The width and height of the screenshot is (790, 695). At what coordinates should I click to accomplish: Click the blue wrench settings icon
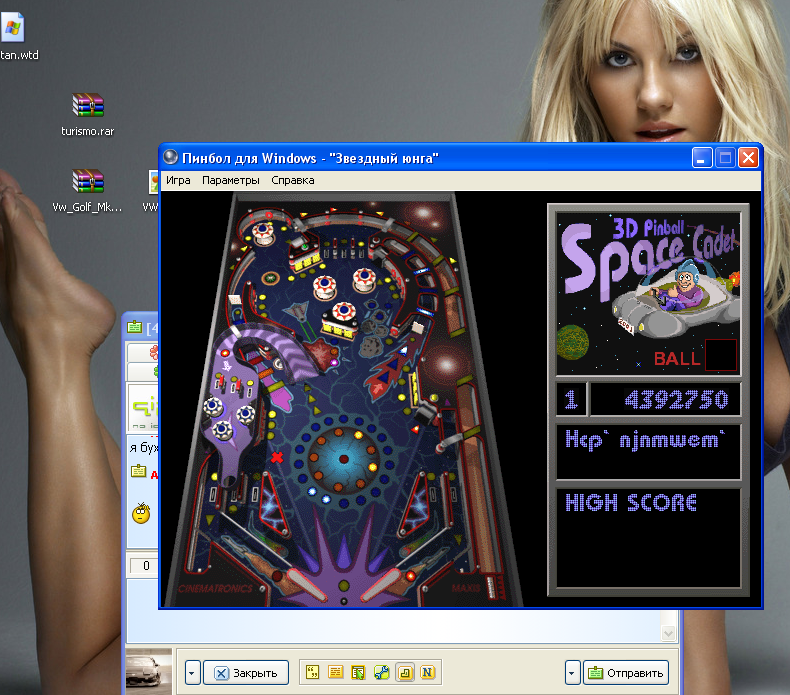381,672
